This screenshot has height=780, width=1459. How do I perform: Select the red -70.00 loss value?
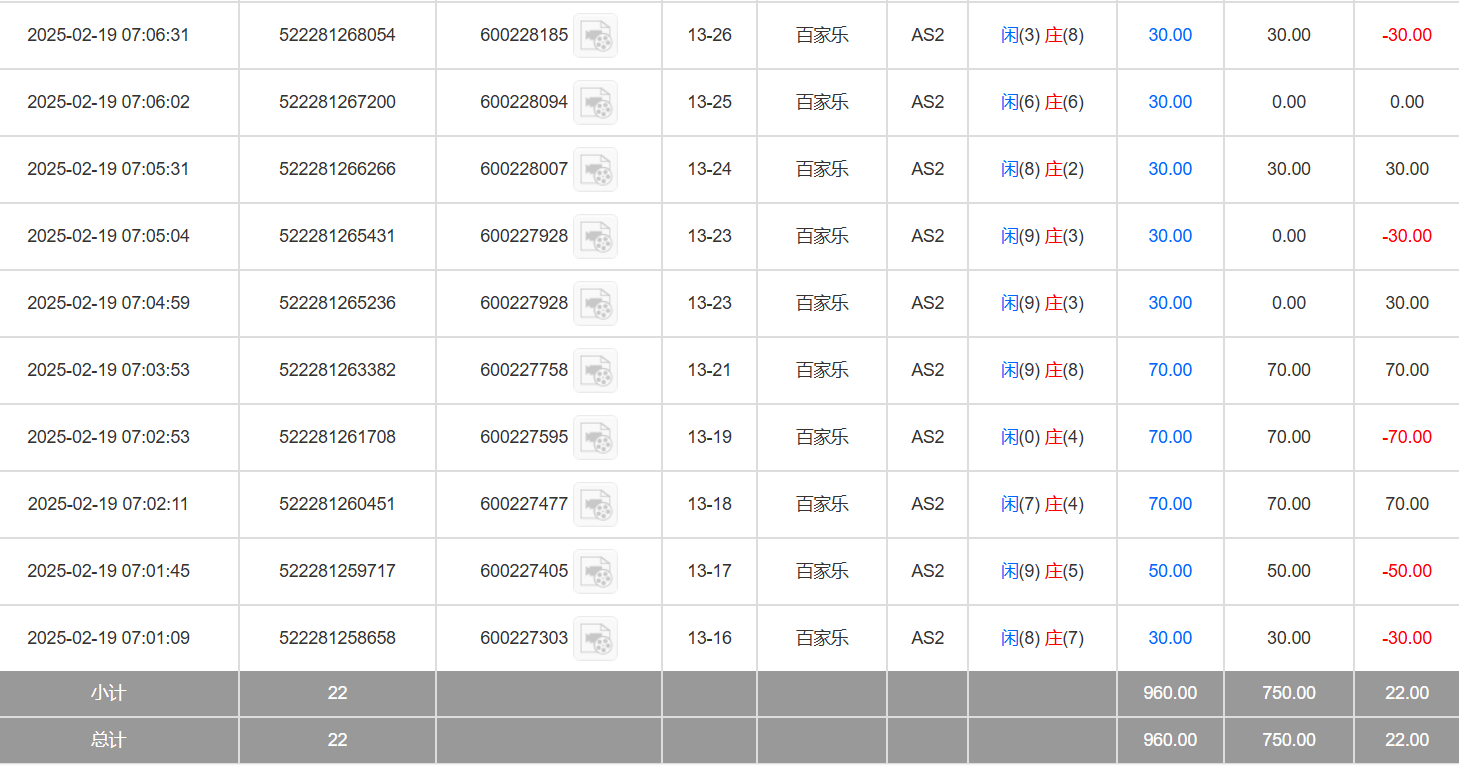click(x=1406, y=437)
